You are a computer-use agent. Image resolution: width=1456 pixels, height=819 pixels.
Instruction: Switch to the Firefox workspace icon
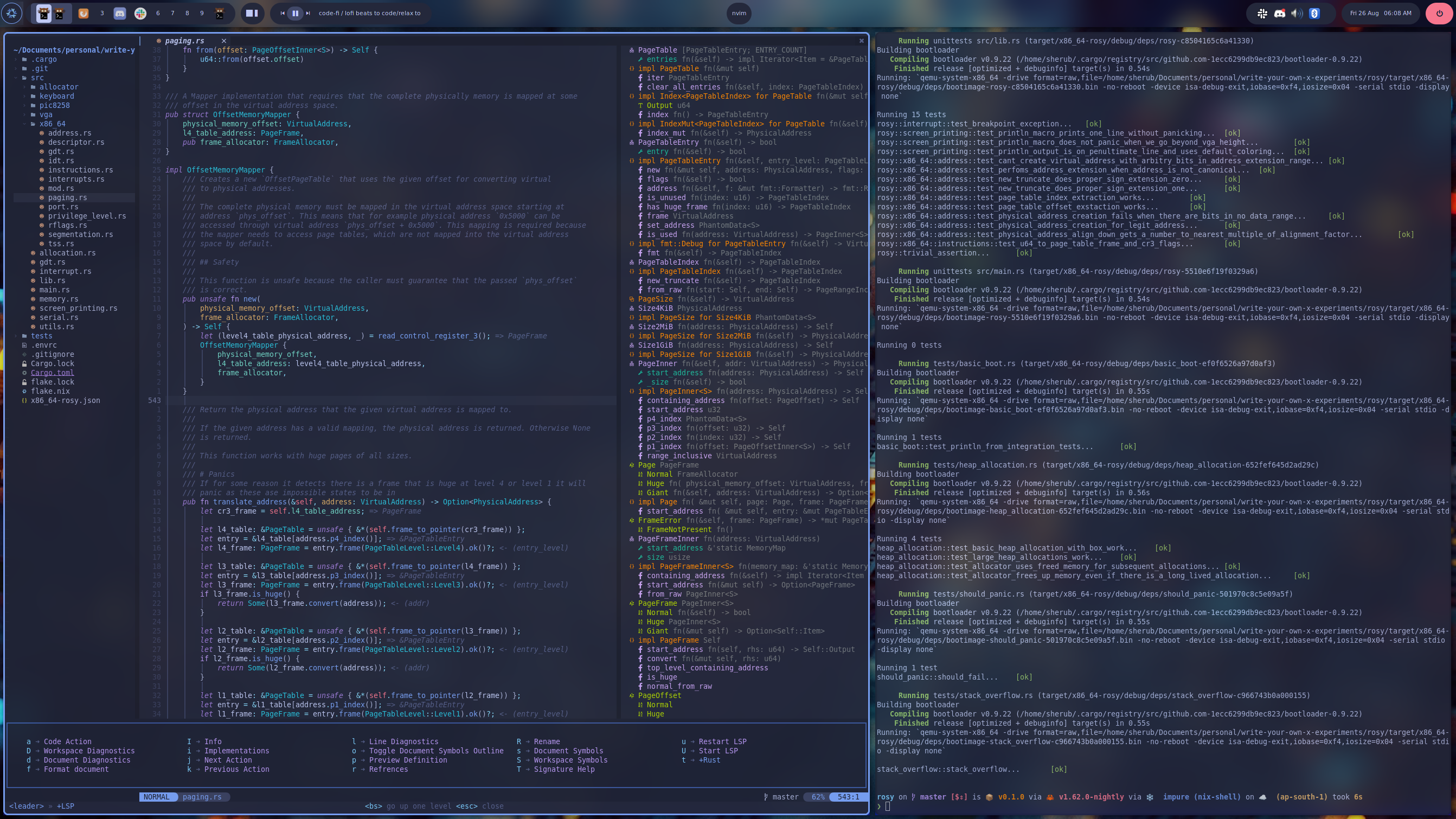click(83, 13)
